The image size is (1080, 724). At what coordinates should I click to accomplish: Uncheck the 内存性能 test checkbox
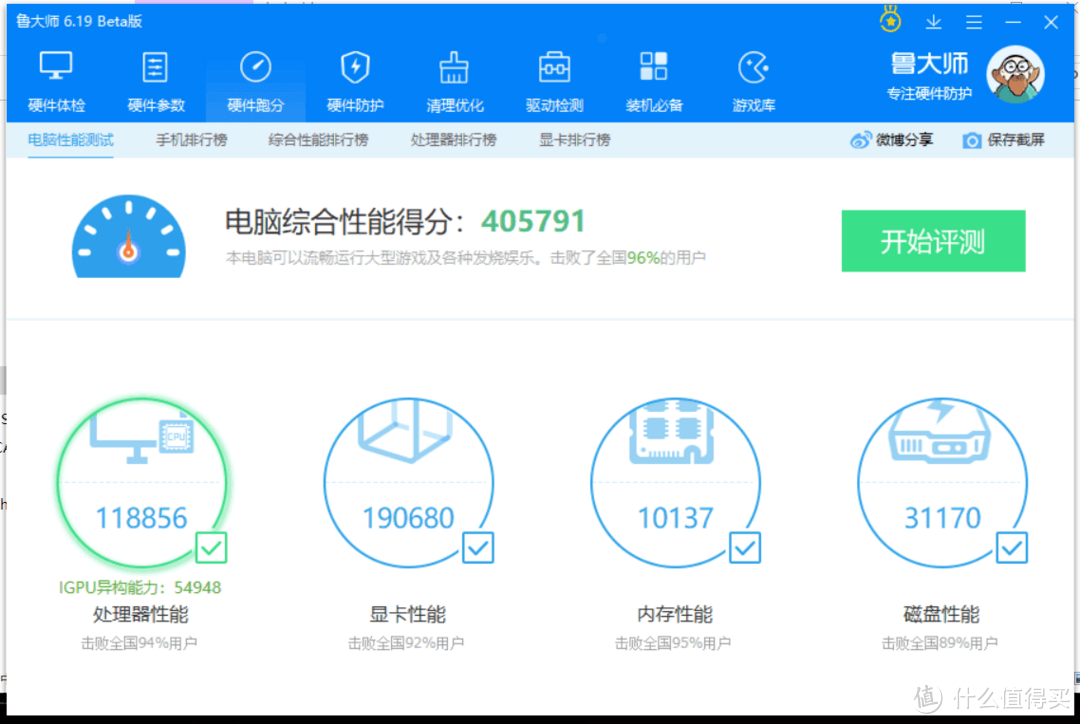pyautogui.click(x=745, y=548)
